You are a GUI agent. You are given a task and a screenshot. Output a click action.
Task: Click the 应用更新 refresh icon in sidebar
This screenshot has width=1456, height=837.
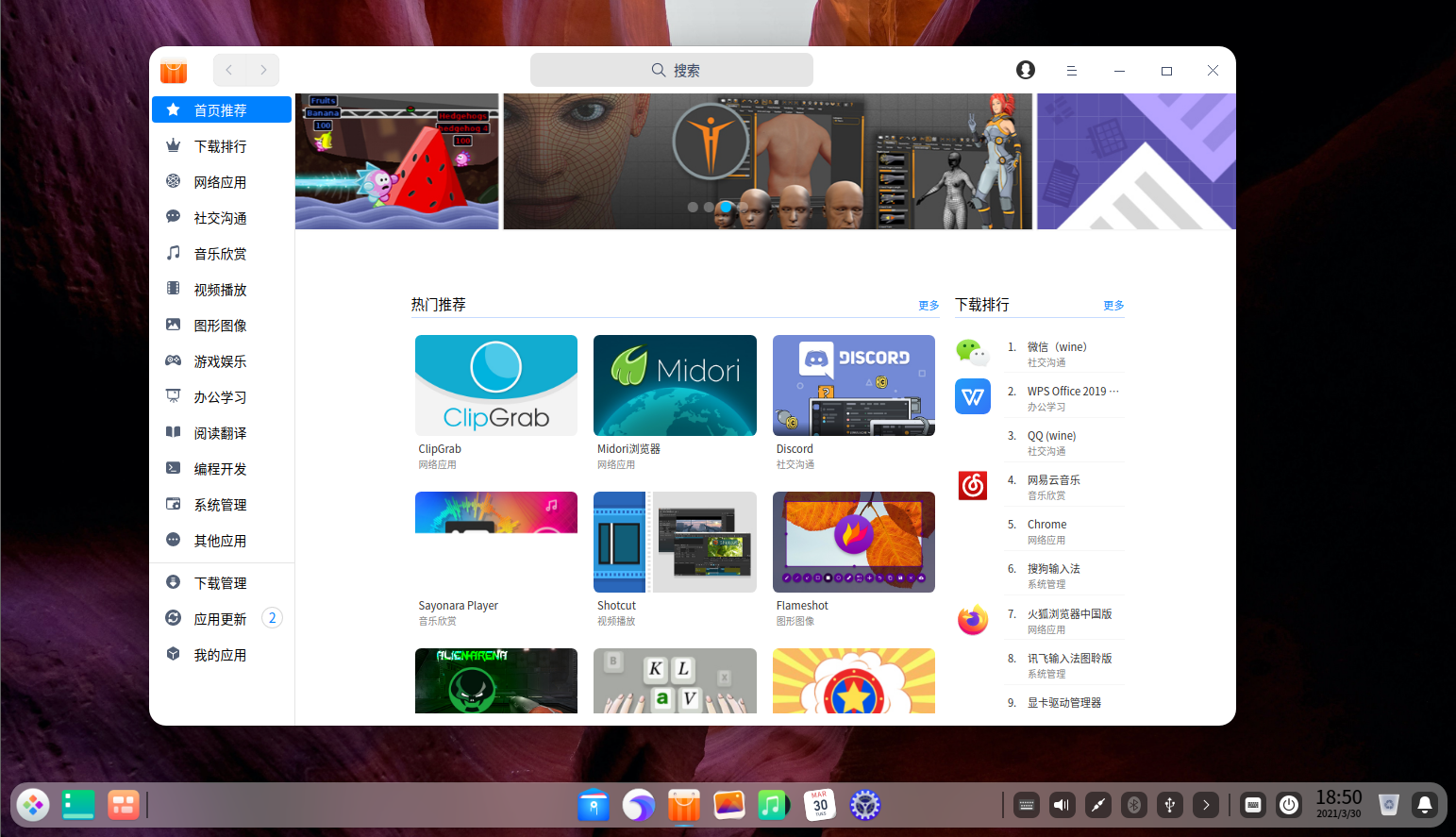click(174, 618)
